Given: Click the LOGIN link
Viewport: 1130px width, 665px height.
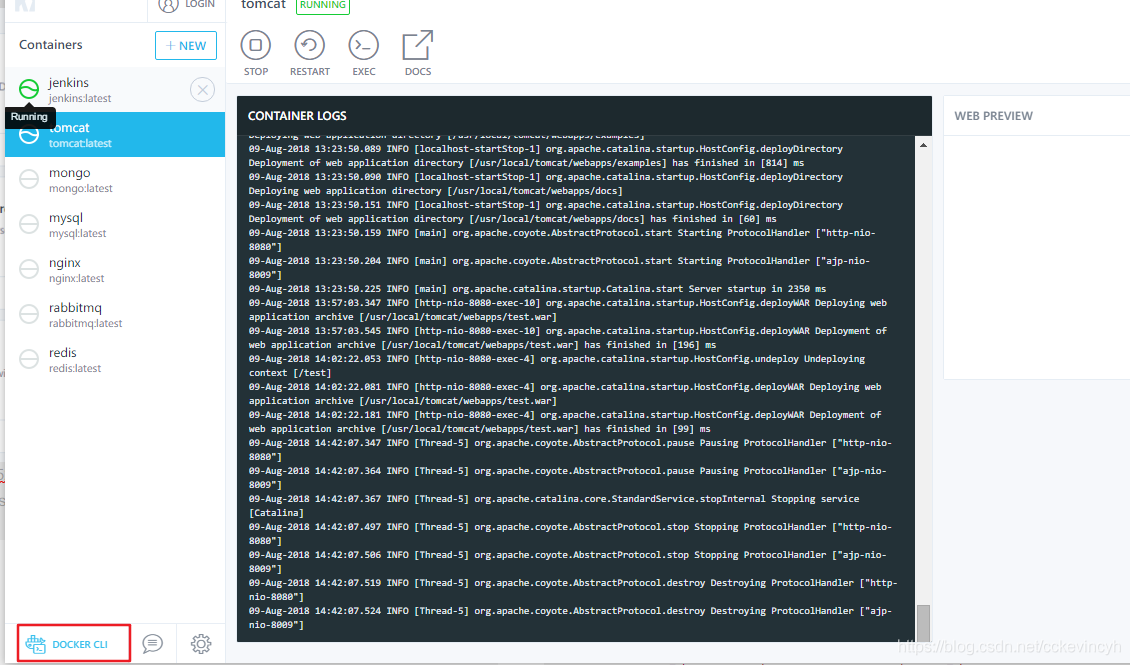Looking at the screenshot, I should 200,4.
